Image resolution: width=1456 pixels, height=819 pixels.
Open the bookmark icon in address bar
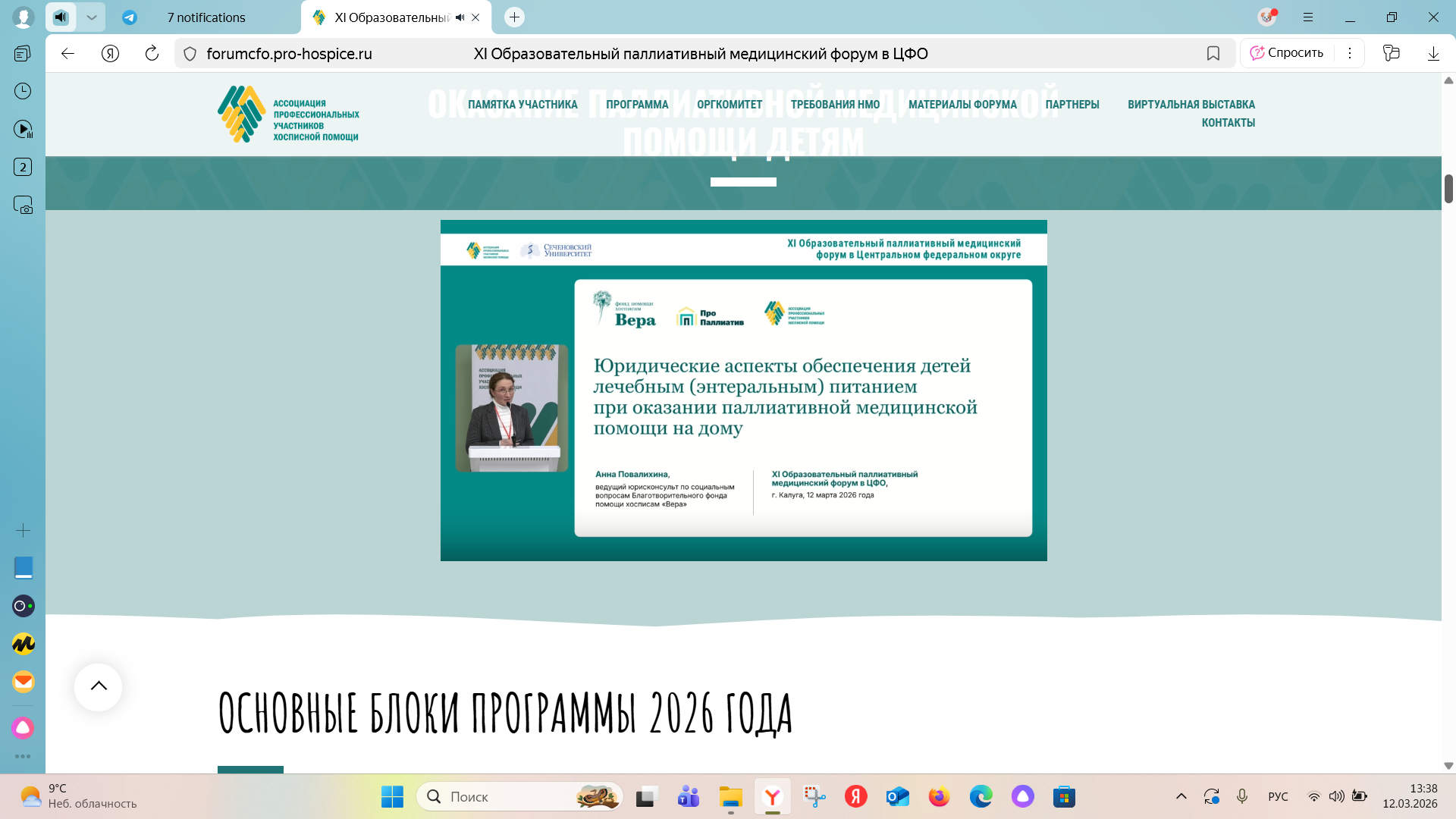click(1213, 53)
